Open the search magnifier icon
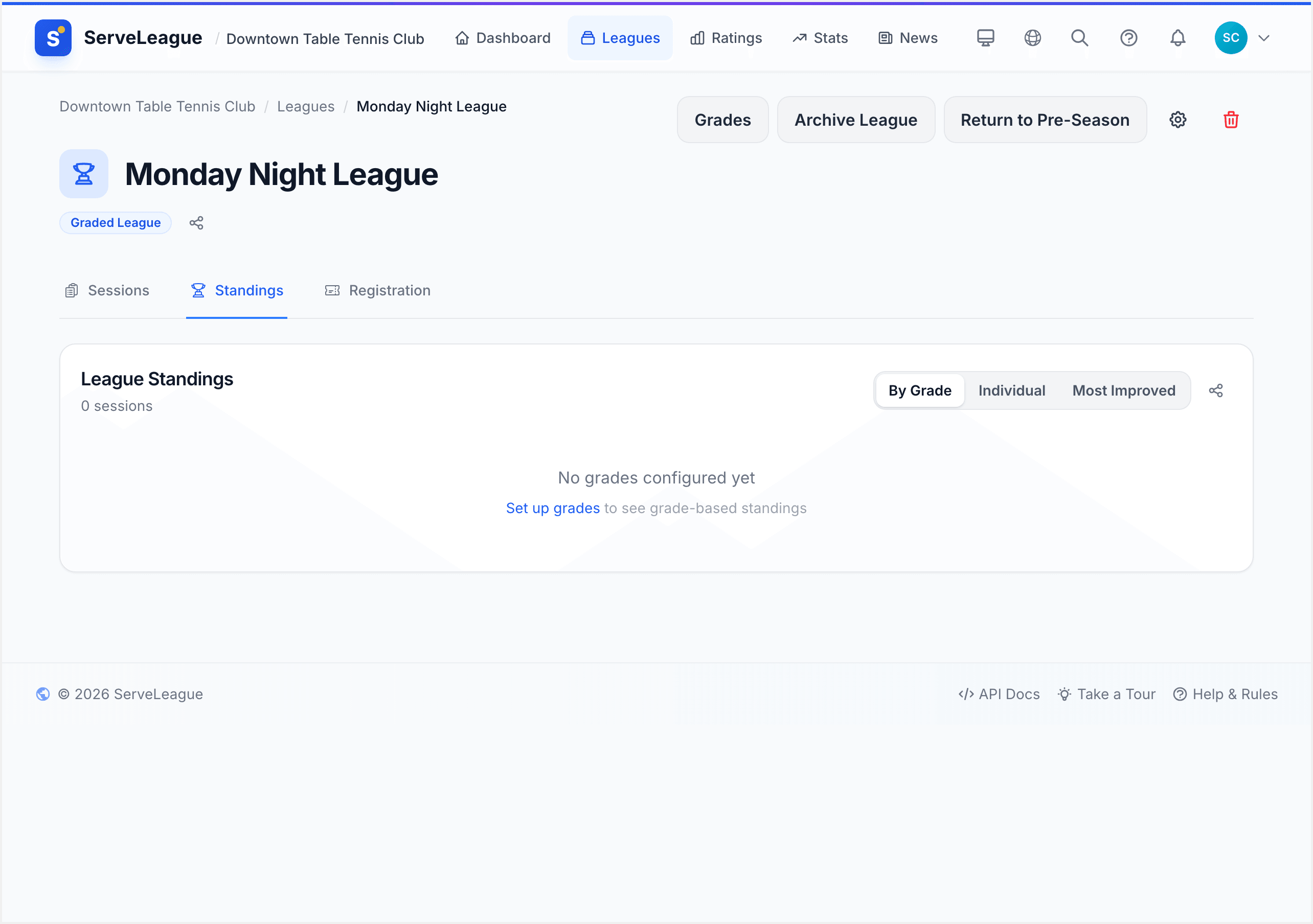The width and height of the screenshot is (1313, 924). pos(1080,38)
